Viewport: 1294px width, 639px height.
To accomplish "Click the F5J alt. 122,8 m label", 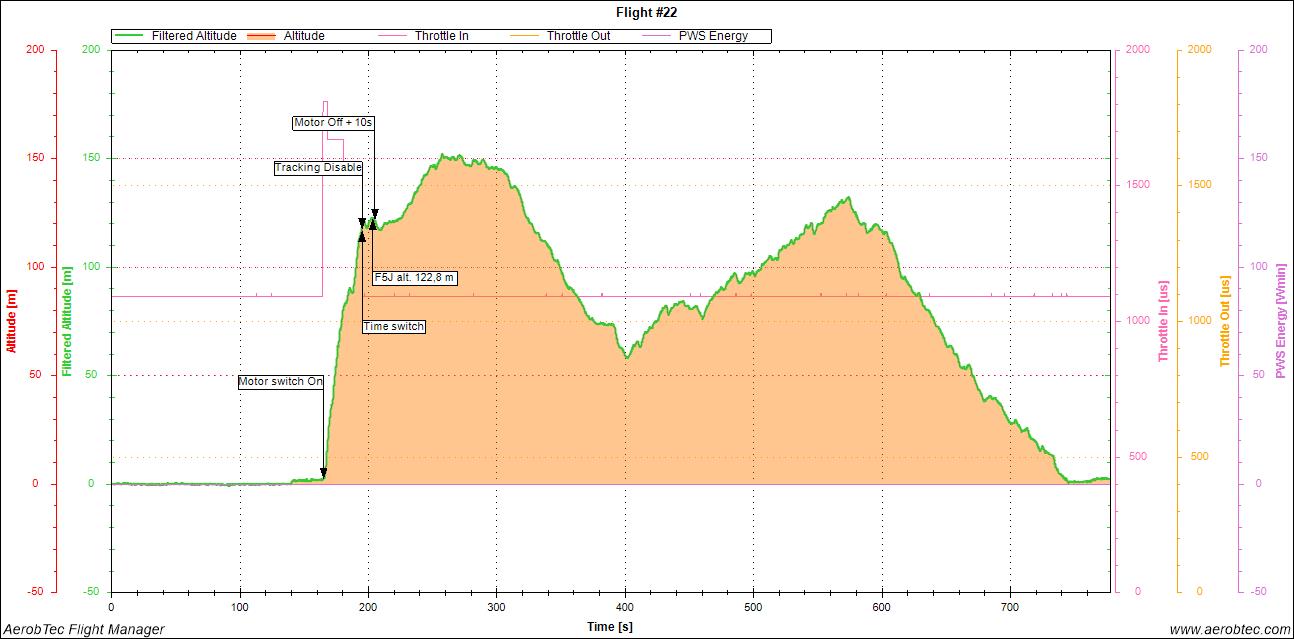I will tap(415, 278).
